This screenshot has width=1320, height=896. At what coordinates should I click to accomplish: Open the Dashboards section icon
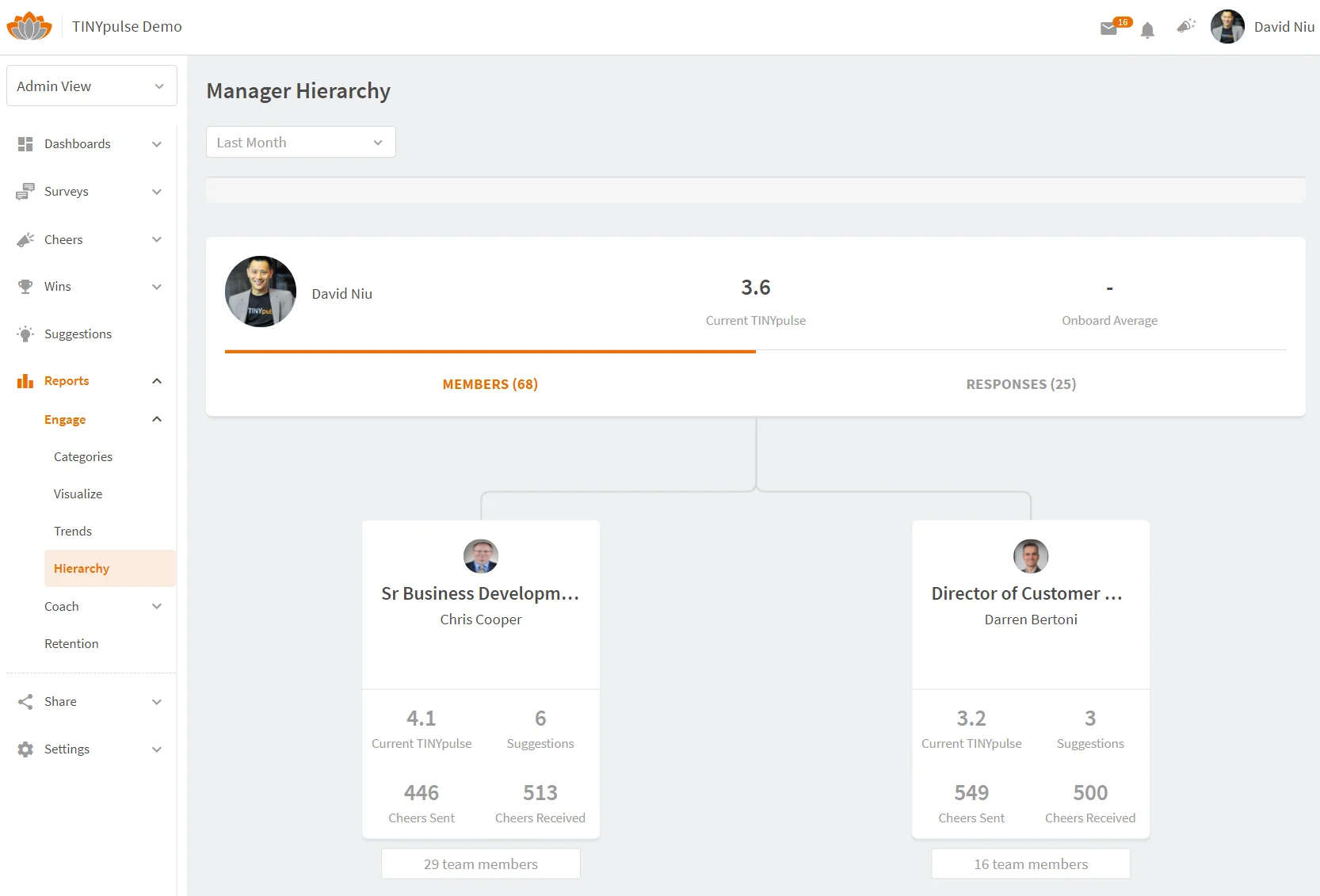(26, 143)
